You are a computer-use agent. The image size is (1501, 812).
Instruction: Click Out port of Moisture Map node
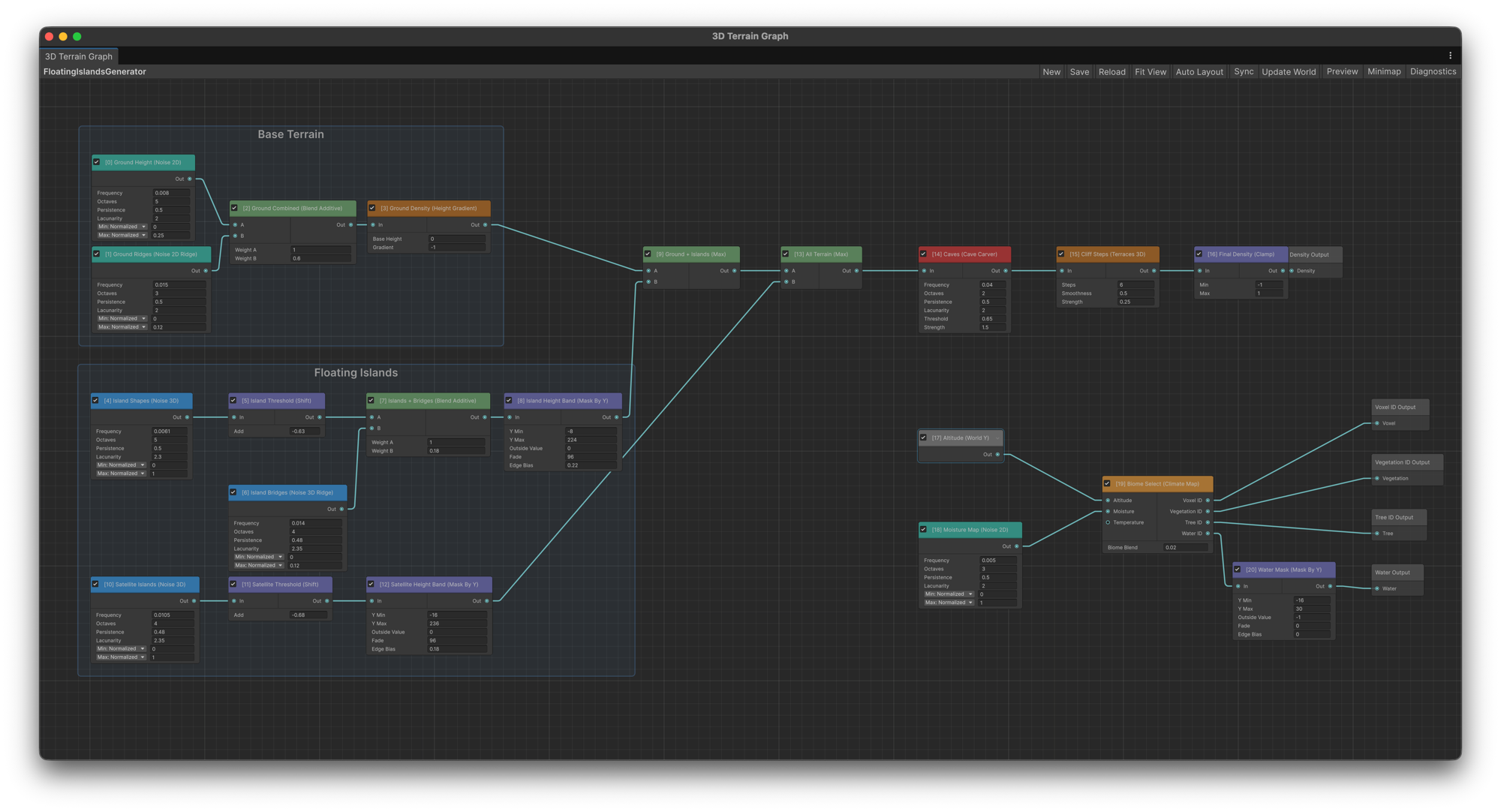(x=1017, y=546)
